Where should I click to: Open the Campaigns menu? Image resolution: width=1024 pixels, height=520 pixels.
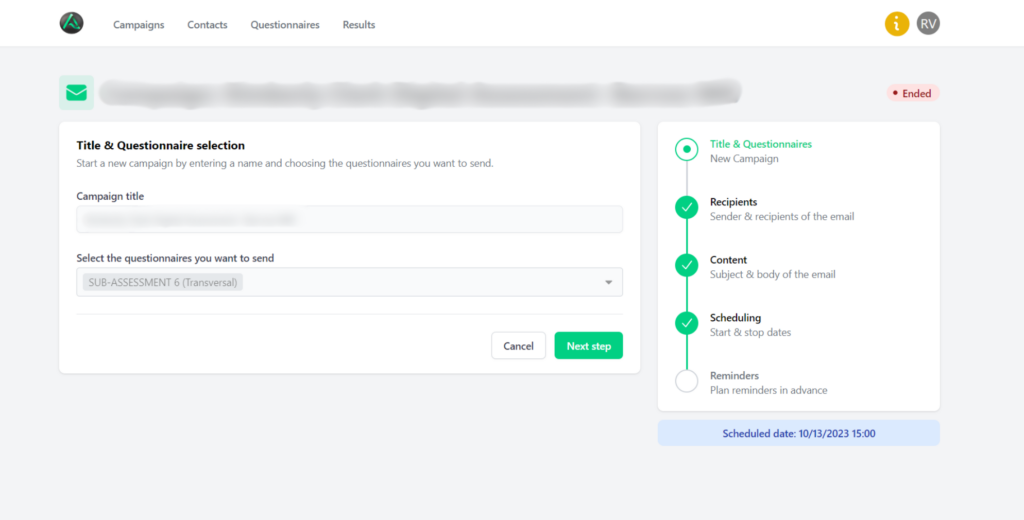coord(138,25)
